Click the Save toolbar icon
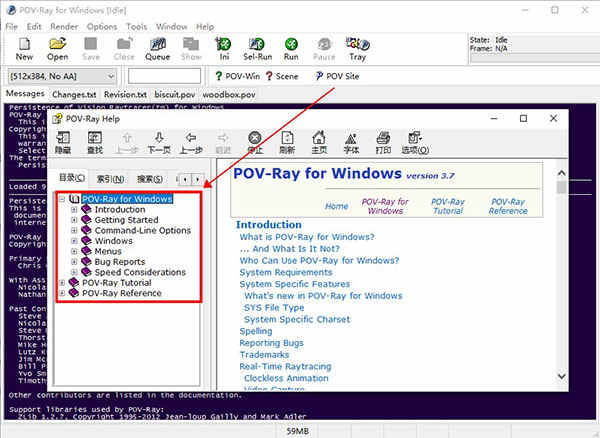 [x=91, y=49]
